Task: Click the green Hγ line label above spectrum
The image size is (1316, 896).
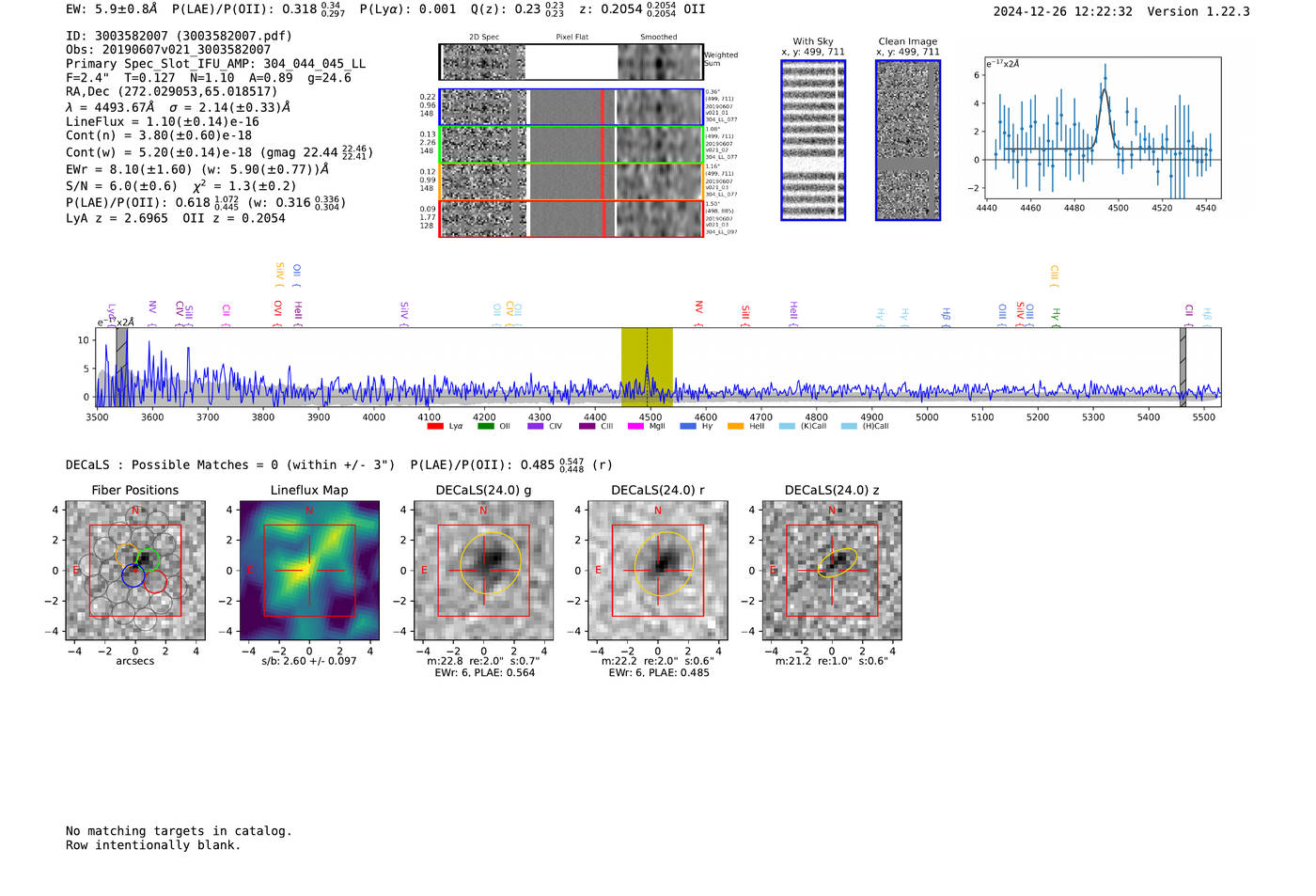Action: point(1056,317)
